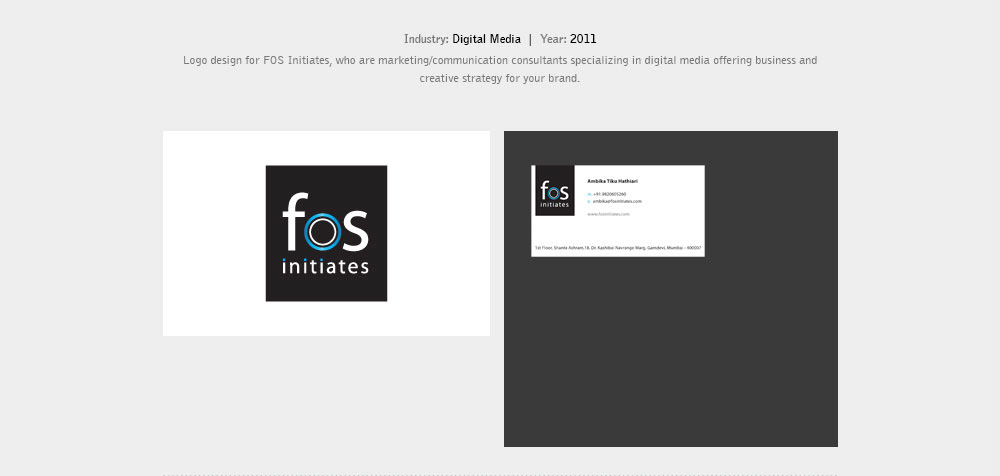
Task: Click the "2011" year value
Action: point(583,39)
